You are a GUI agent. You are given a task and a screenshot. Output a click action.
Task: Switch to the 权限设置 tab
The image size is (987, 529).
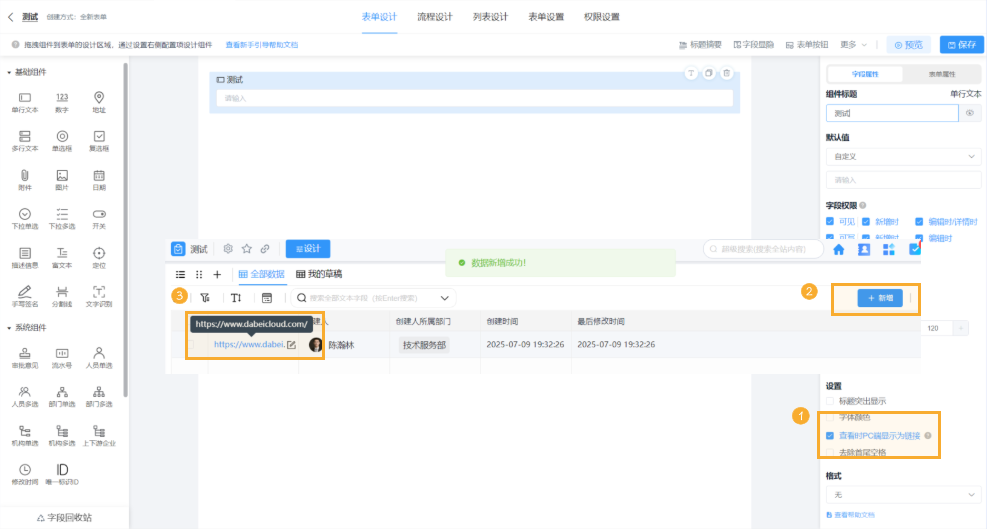601,17
